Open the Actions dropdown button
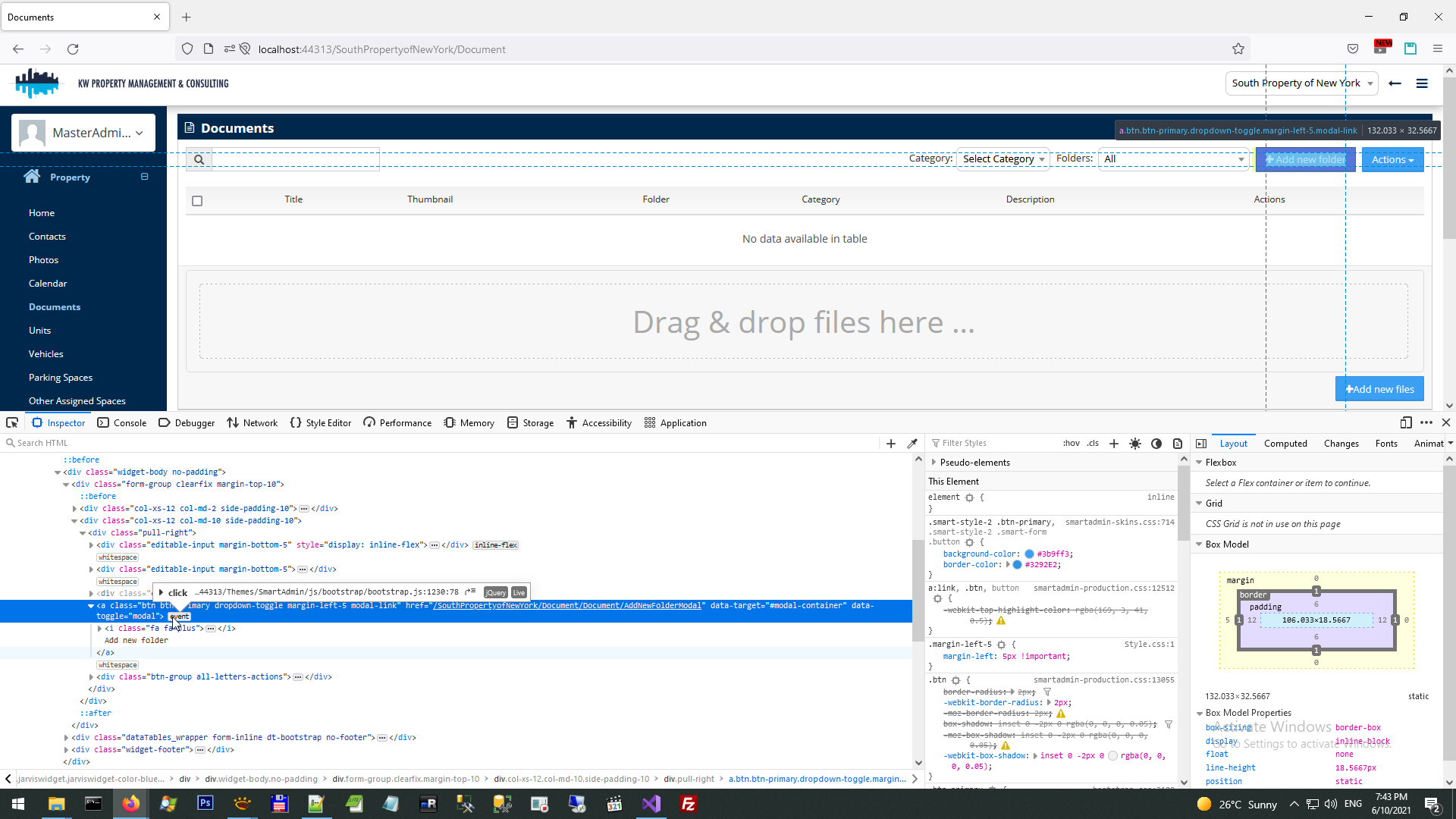The image size is (1456, 819). (1392, 160)
